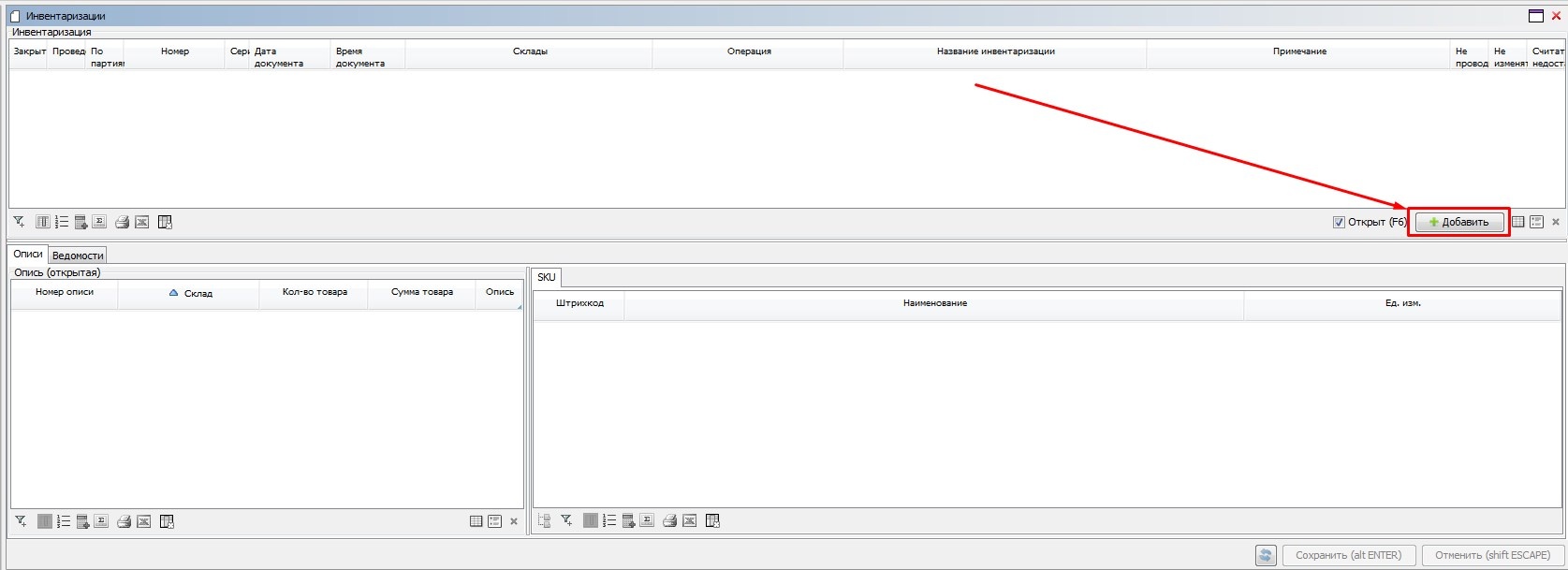Switch Инвентаризация to form panel view
Viewport: 1568px width, 570px height.
point(1536,222)
